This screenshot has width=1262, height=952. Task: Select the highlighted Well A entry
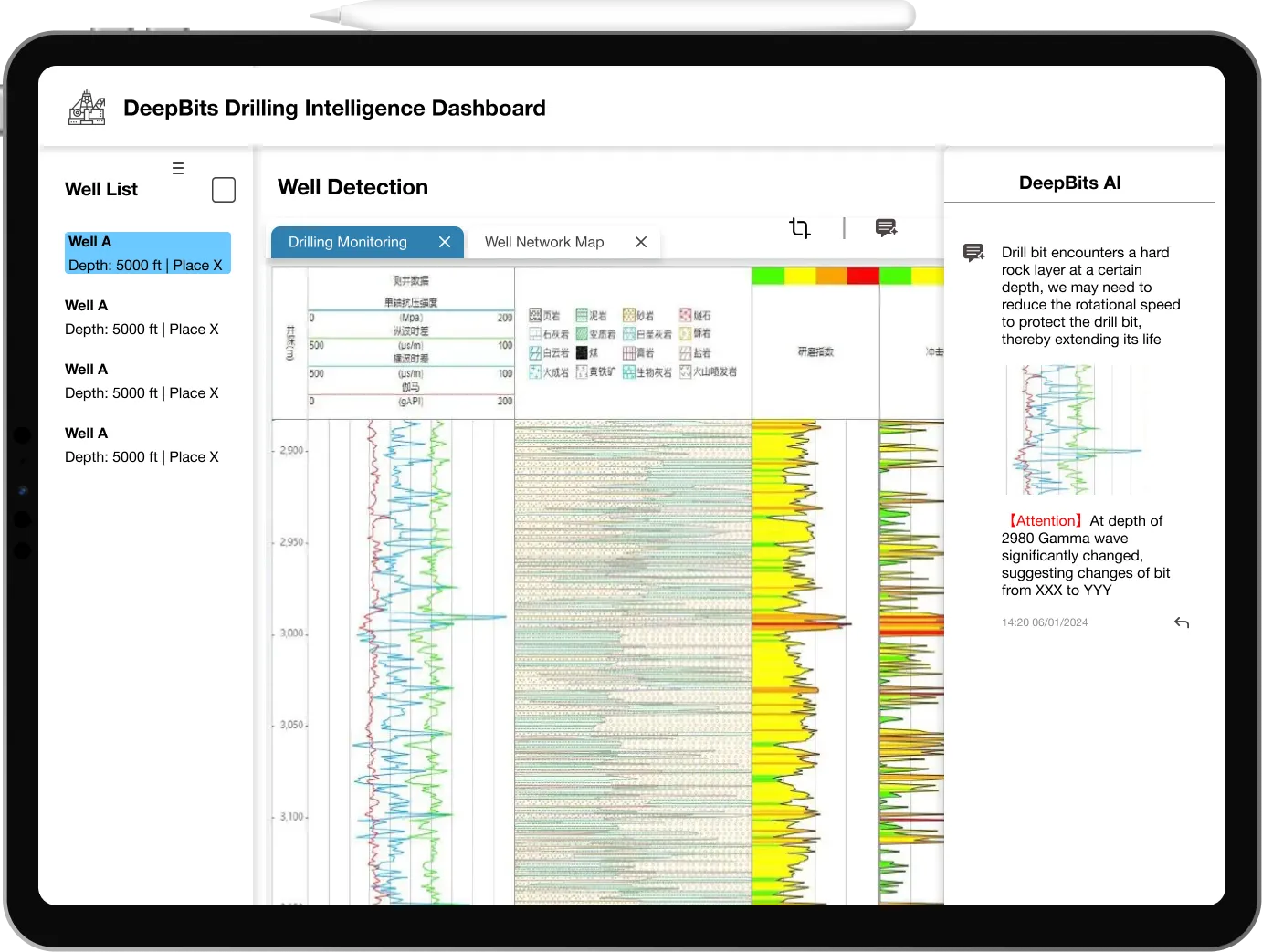pos(148,253)
